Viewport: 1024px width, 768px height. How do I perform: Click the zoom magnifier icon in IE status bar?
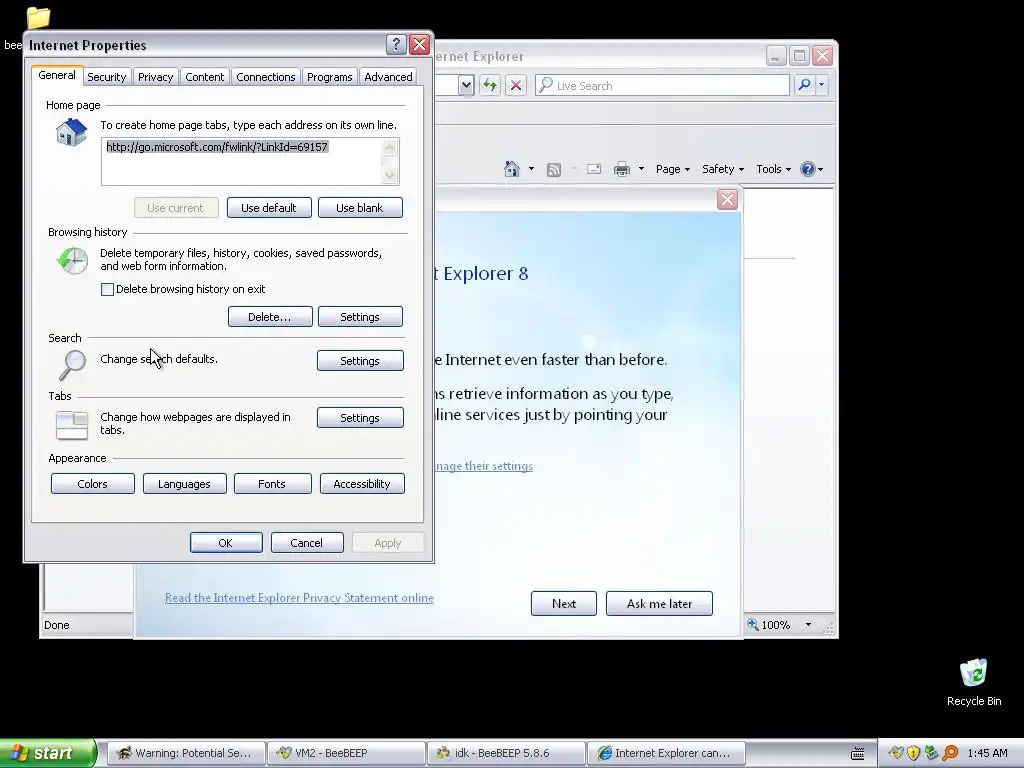(x=753, y=624)
